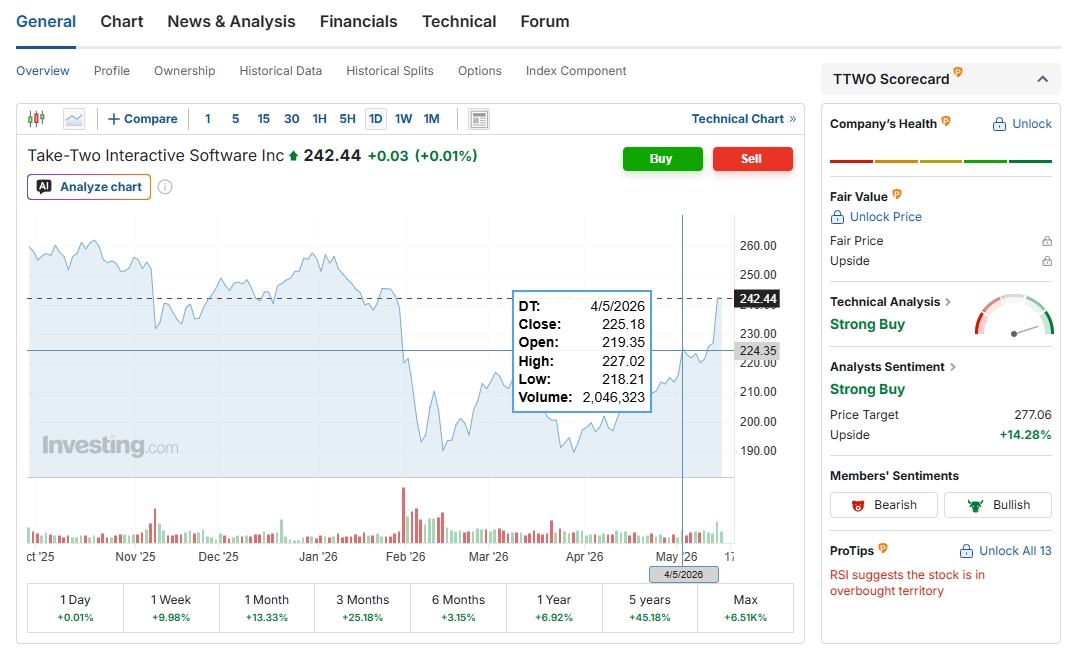The width and height of the screenshot is (1078, 648).
Task: Switch to candlestick chart type icon
Action: (36, 119)
